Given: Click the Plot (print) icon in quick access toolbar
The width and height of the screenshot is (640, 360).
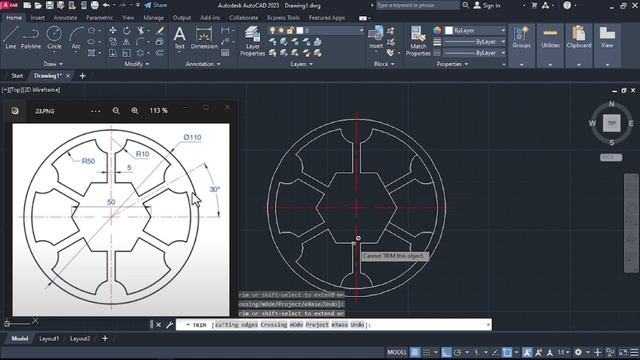Looking at the screenshot, I should 95,5.
